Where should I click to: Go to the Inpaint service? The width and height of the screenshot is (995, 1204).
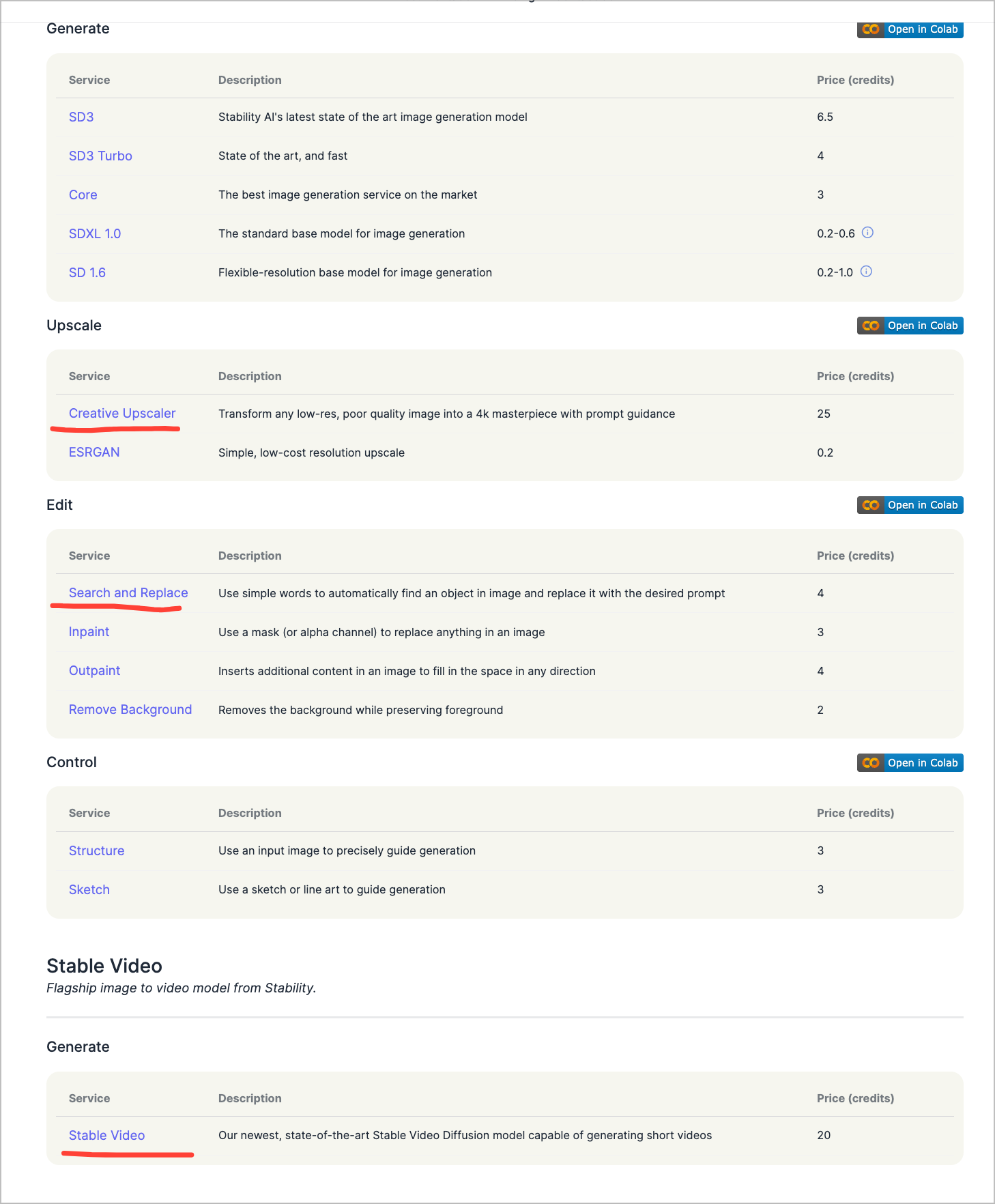89,631
